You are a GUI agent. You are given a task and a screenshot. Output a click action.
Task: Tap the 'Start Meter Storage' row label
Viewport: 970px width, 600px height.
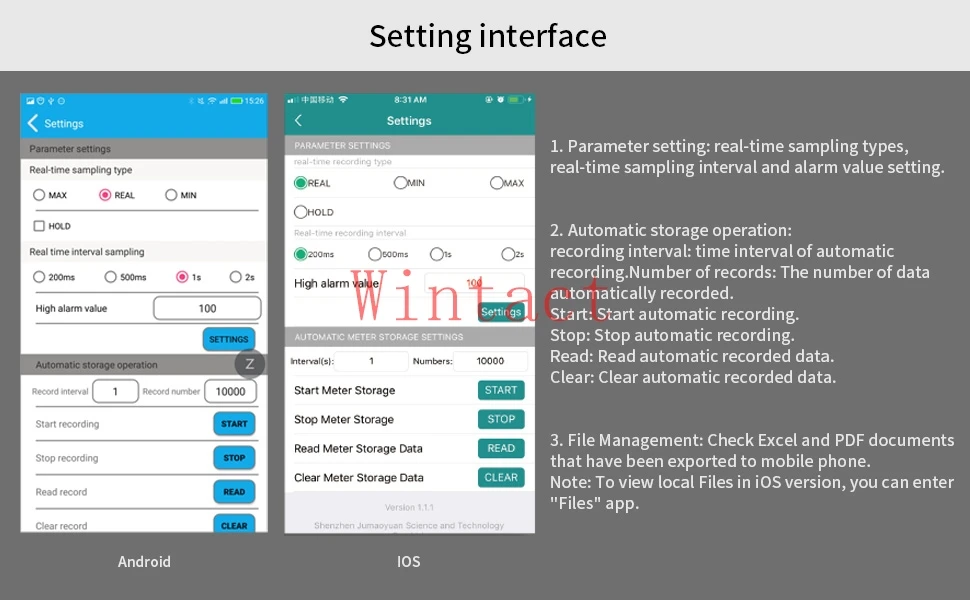click(x=345, y=390)
